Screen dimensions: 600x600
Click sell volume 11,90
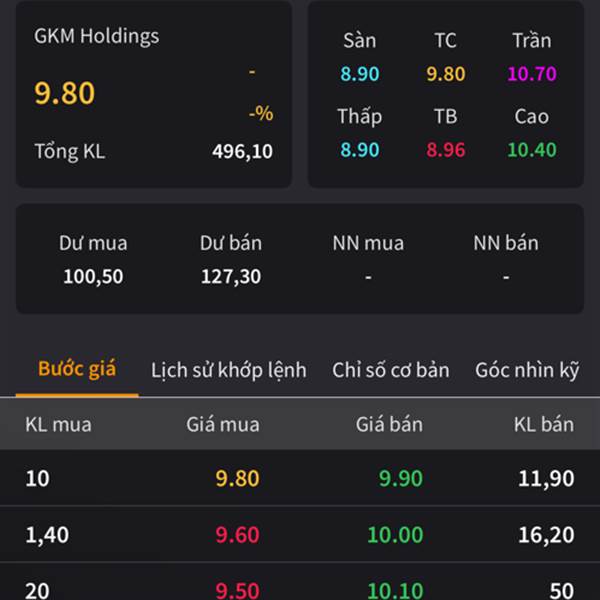pyautogui.click(x=546, y=478)
